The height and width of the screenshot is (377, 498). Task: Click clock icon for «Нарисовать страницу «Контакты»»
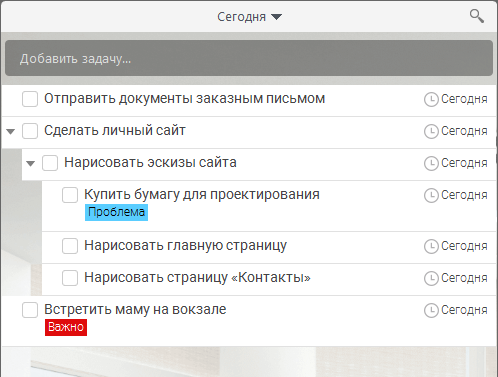point(431,278)
